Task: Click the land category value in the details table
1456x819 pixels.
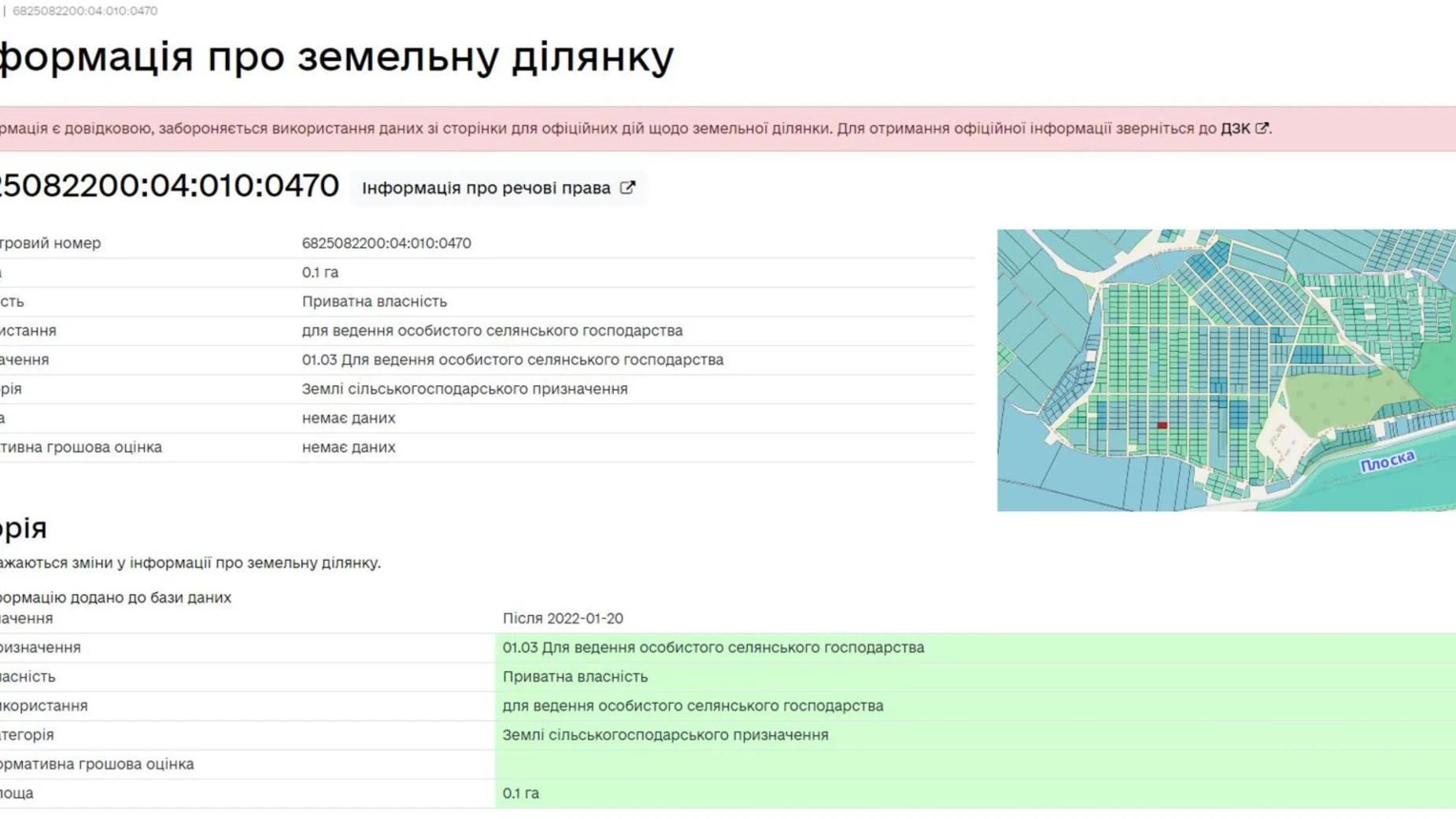Action: point(464,389)
